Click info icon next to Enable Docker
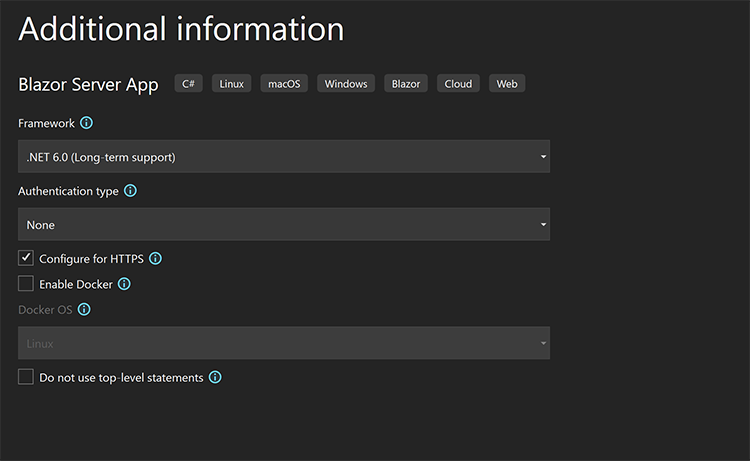 (124, 284)
